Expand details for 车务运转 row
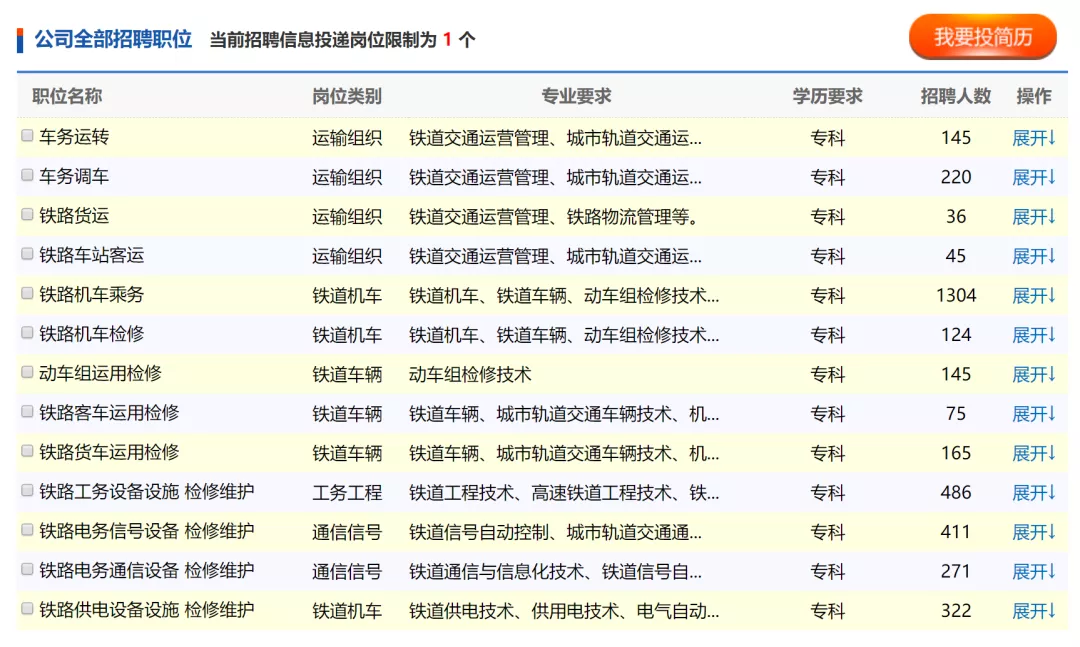1080x647 pixels. (x=1034, y=138)
